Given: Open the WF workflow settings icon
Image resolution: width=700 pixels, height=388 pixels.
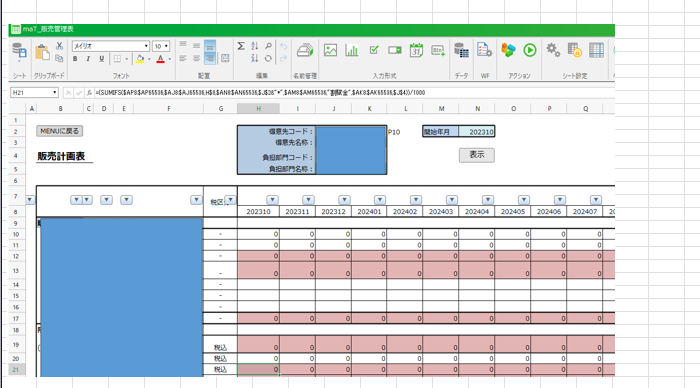Looking at the screenshot, I should (484, 50).
